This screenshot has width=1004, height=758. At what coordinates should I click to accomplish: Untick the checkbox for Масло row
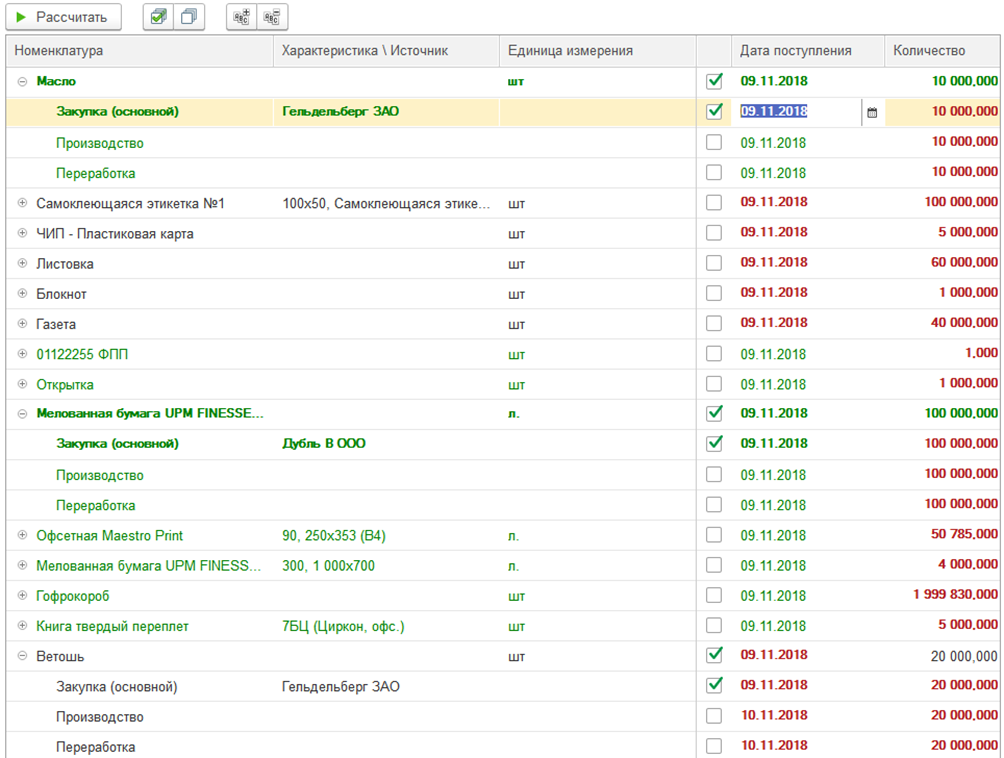pos(714,81)
